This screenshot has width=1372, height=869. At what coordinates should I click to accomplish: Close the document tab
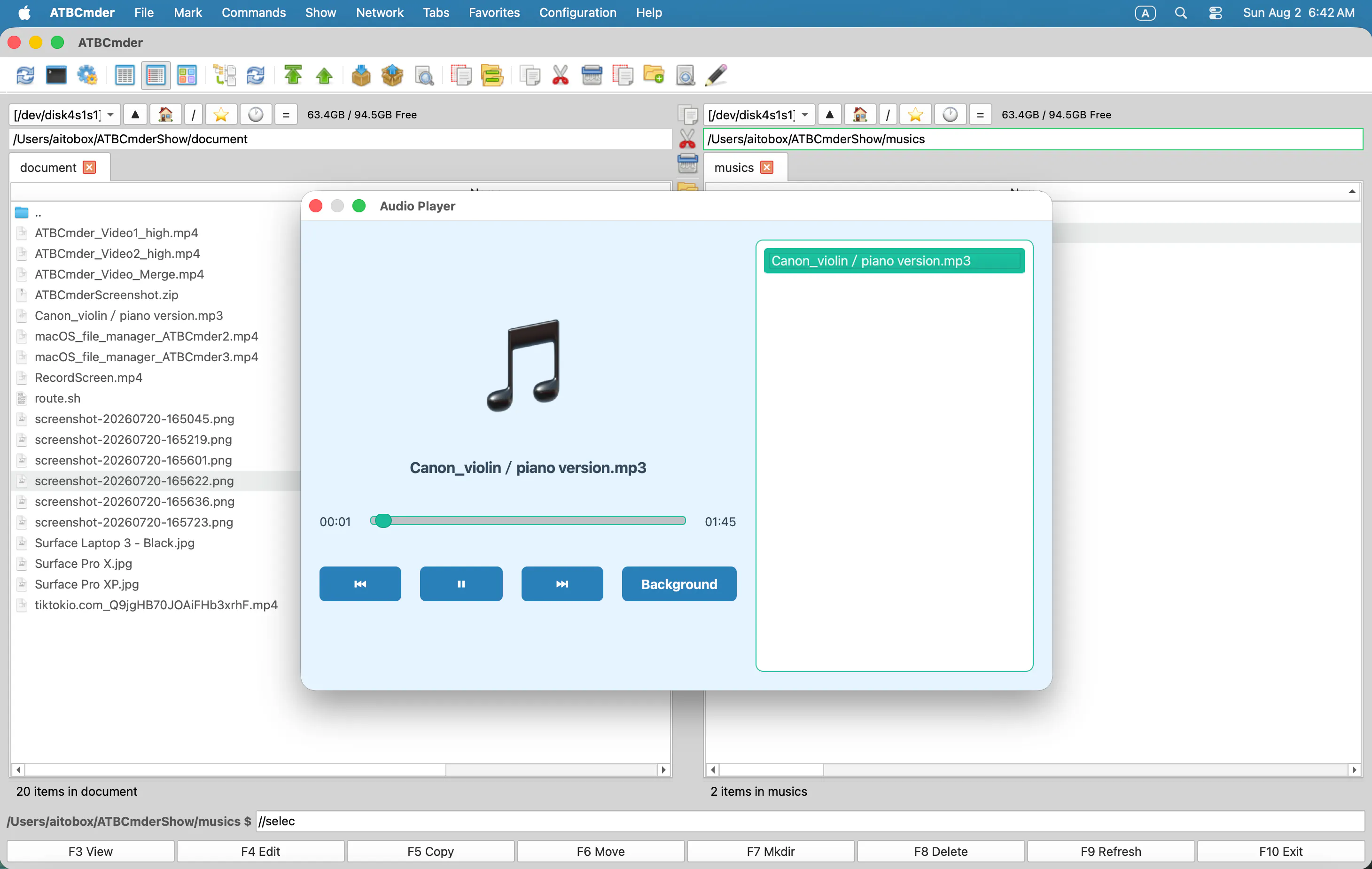click(89, 167)
